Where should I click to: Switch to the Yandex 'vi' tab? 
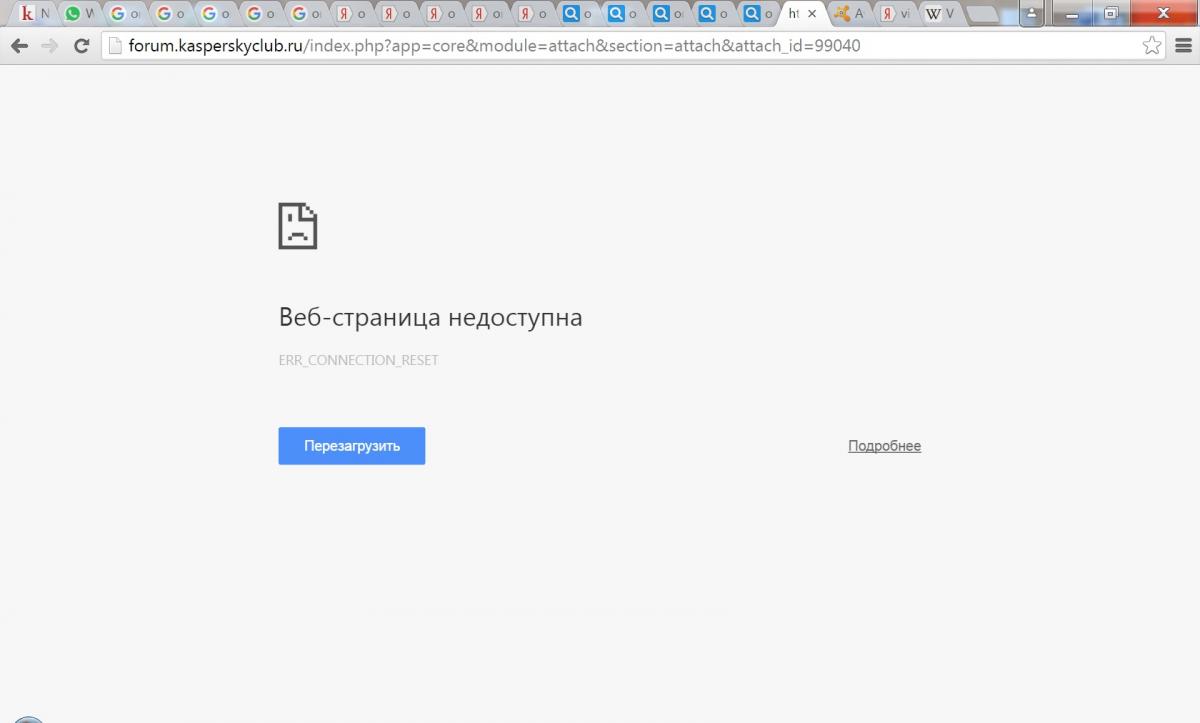coord(894,14)
